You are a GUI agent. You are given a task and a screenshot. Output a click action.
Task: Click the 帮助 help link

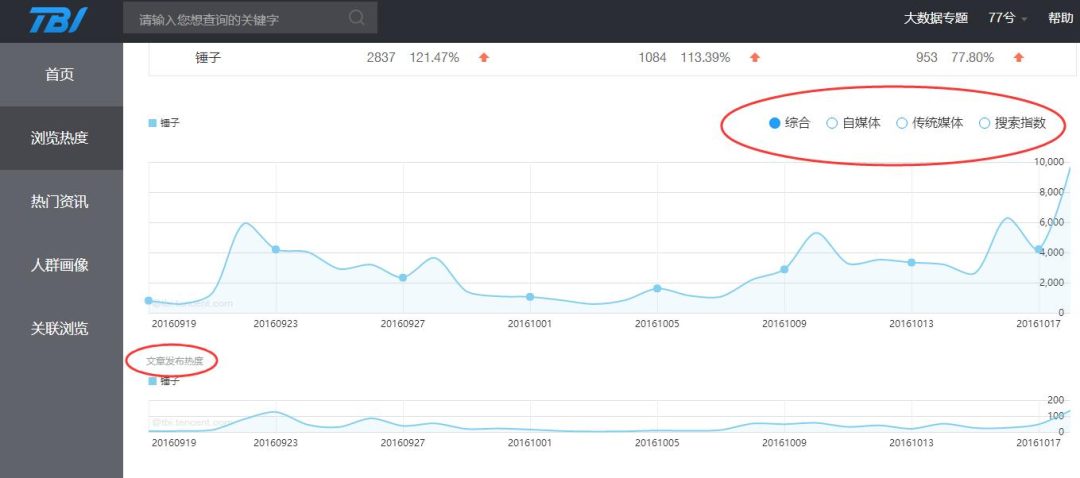point(1060,18)
